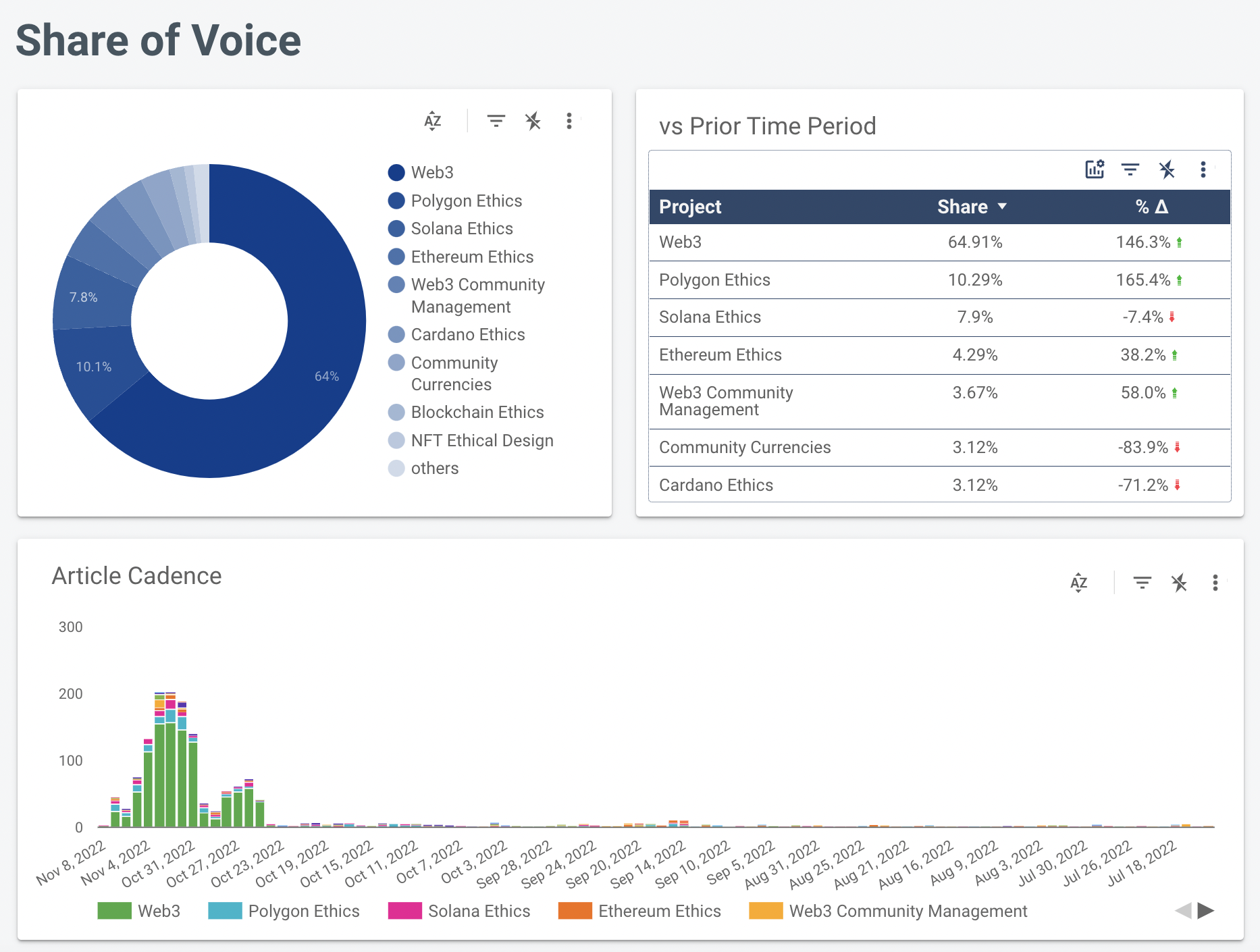Image resolution: width=1260 pixels, height=952 pixels.
Task: Select Web3 row in Project table
Action: (x=939, y=242)
